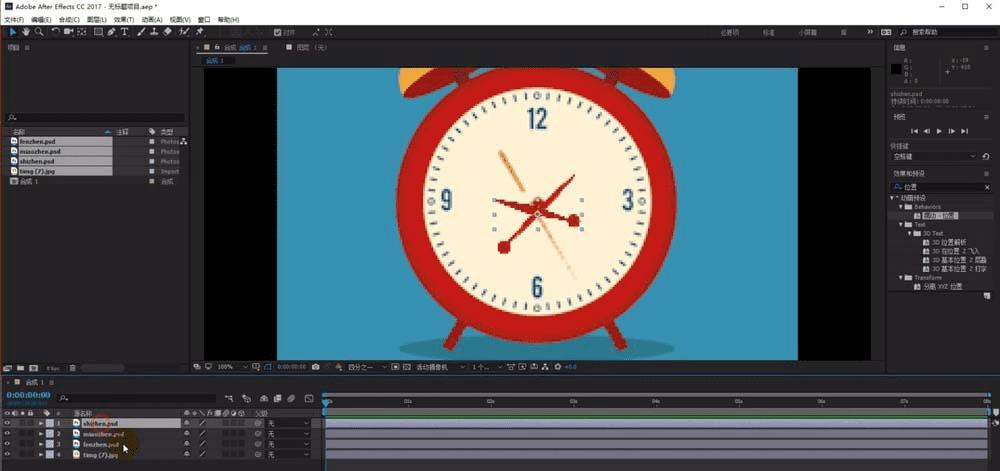Select the Zoom magnifier tool

tap(39, 32)
